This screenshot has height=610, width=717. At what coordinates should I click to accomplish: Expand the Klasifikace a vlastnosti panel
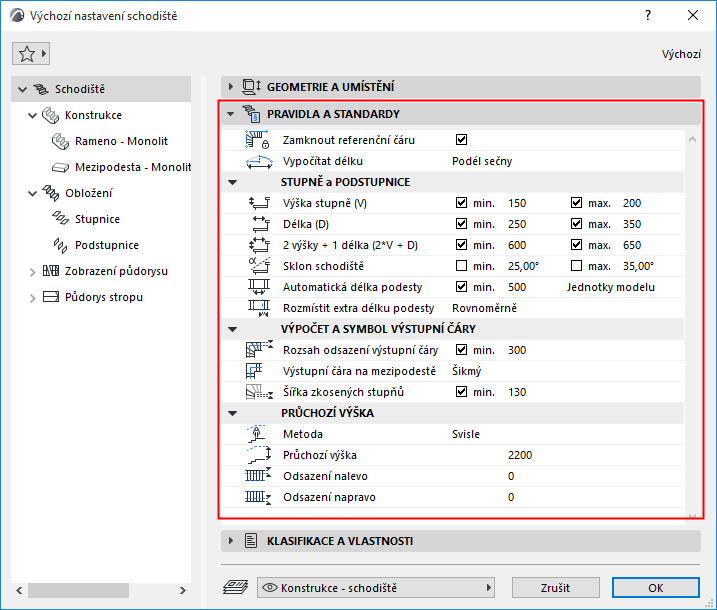pyautogui.click(x=230, y=541)
